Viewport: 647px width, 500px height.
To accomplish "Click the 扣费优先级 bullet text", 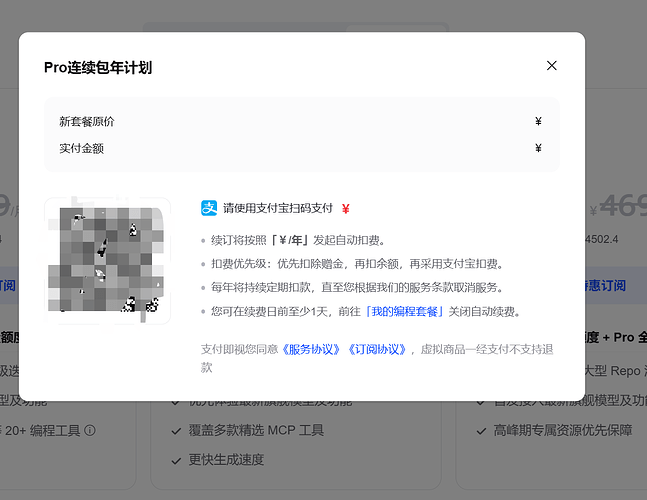I will pyautogui.click(x=358, y=264).
